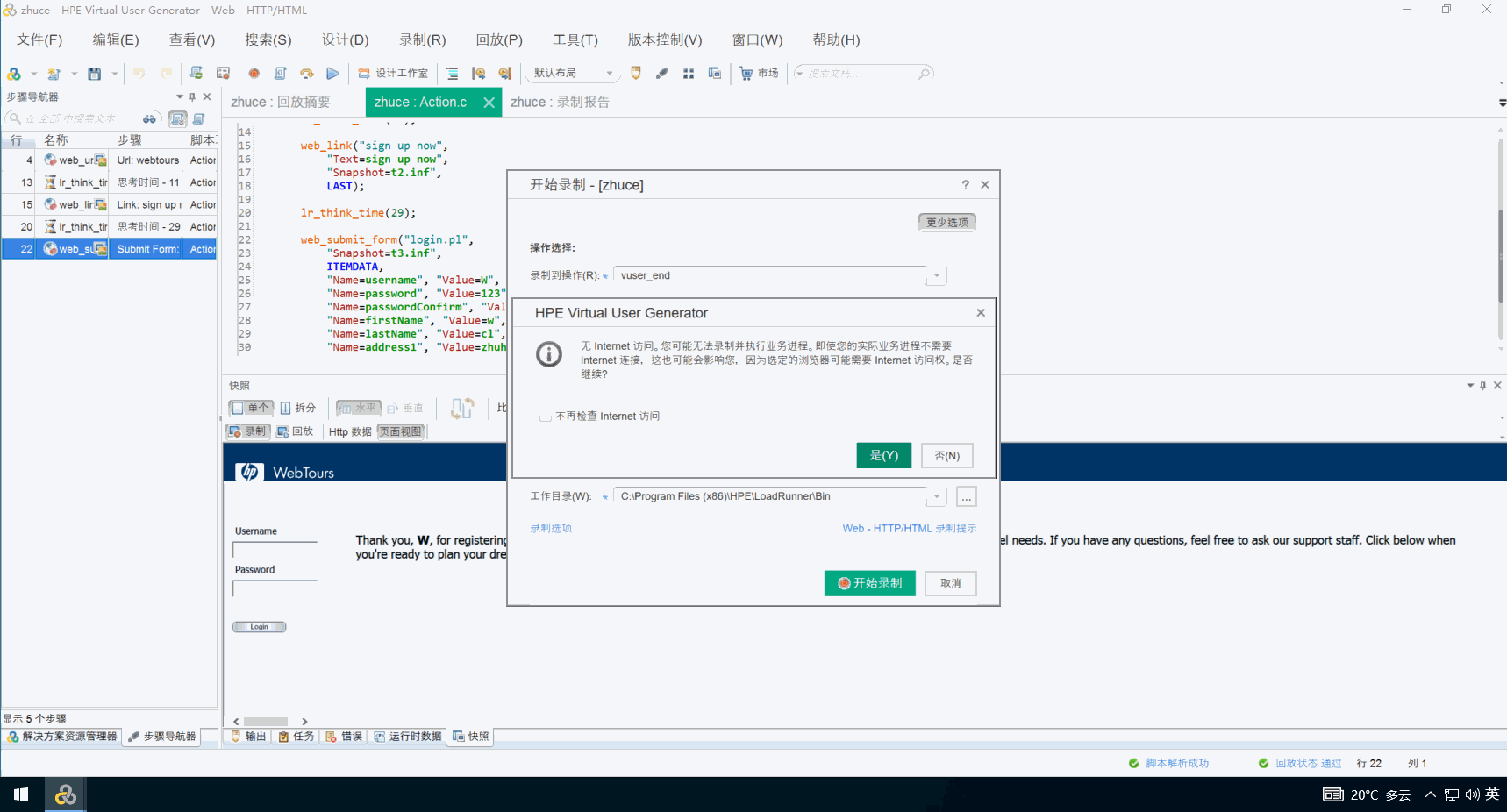This screenshot has height=812, width=1507.
Task: Open Design Studio from the toolbar
Action: pyautogui.click(x=393, y=74)
